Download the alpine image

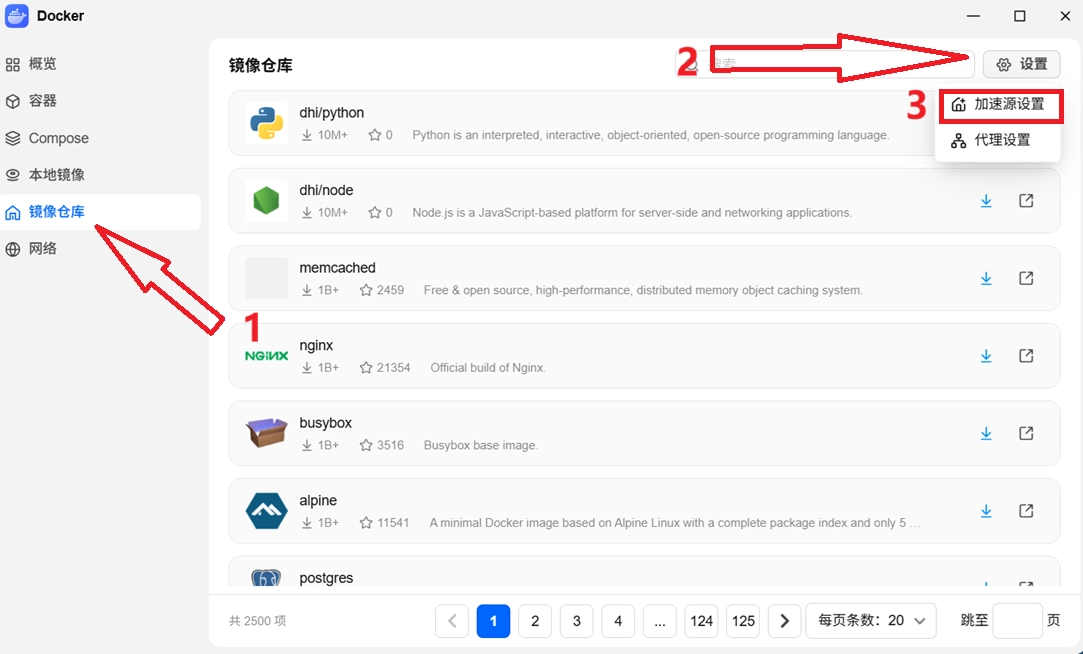point(986,511)
